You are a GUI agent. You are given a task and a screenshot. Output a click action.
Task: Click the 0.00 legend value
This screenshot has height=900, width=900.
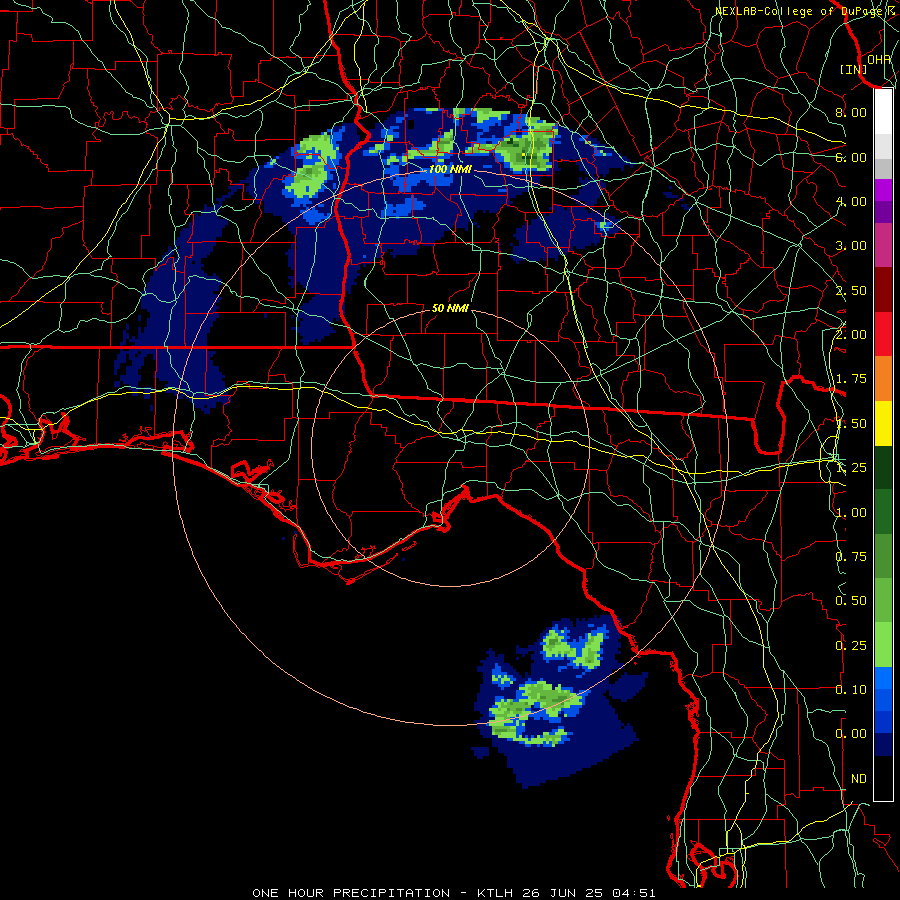click(851, 734)
